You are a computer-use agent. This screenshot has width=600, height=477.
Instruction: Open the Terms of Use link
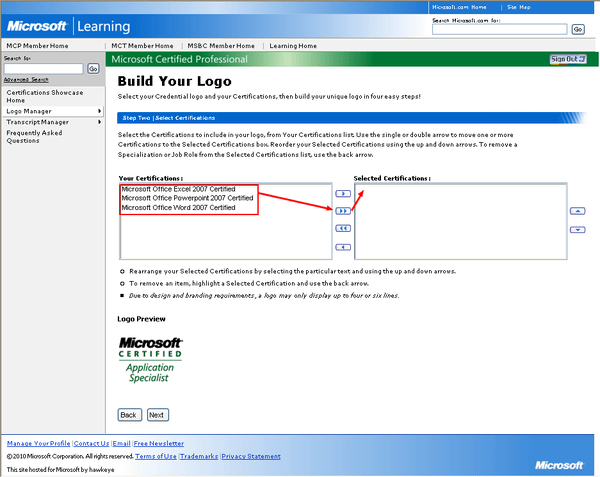point(156,456)
